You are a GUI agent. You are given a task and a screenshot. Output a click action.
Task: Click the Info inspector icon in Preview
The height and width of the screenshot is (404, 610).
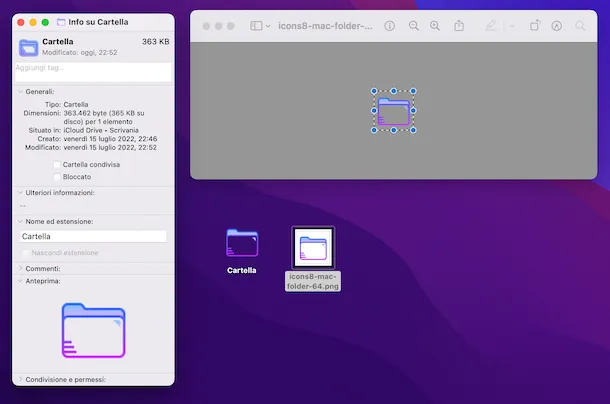point(389,26)
